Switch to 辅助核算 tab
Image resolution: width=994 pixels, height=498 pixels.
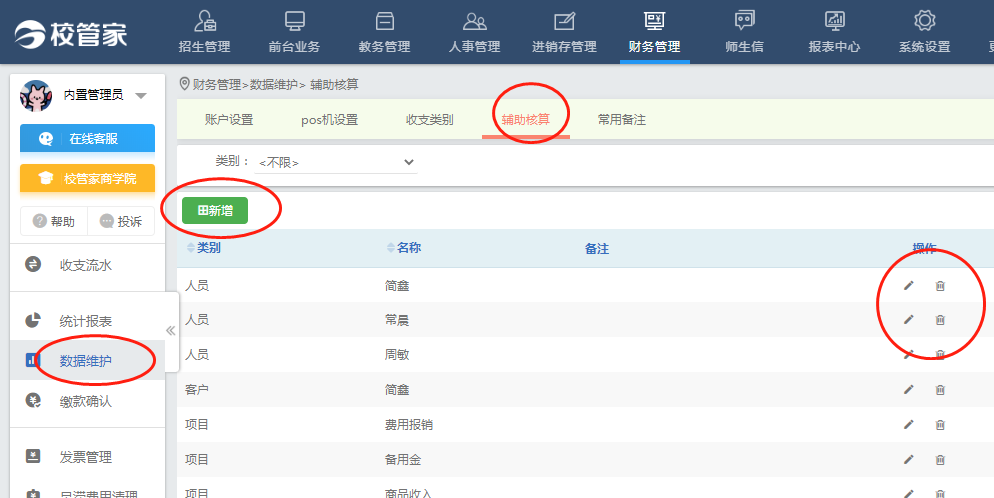(x=526, y=120)
